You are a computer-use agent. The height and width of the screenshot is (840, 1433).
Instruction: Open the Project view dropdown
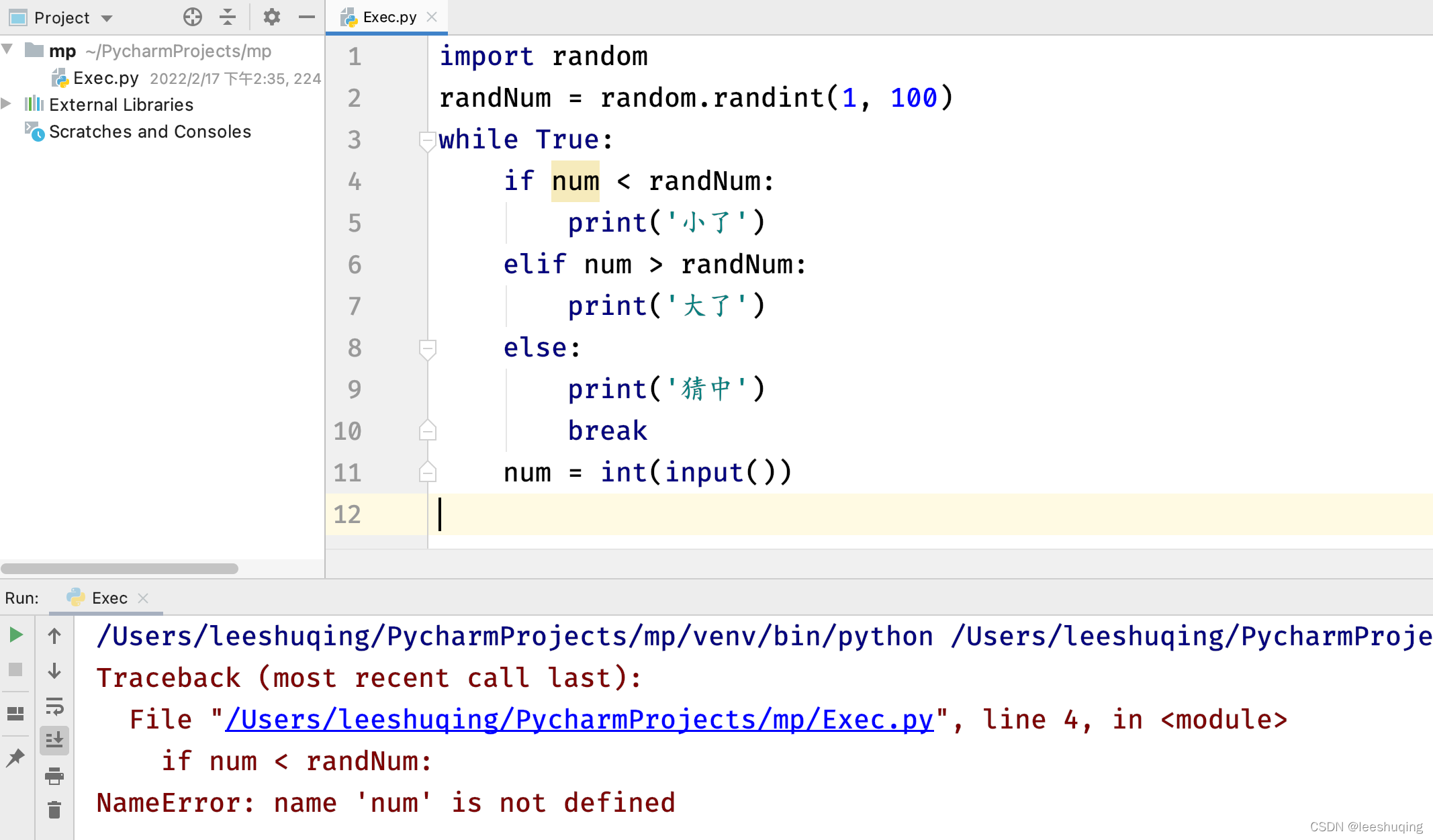point(106,18)
